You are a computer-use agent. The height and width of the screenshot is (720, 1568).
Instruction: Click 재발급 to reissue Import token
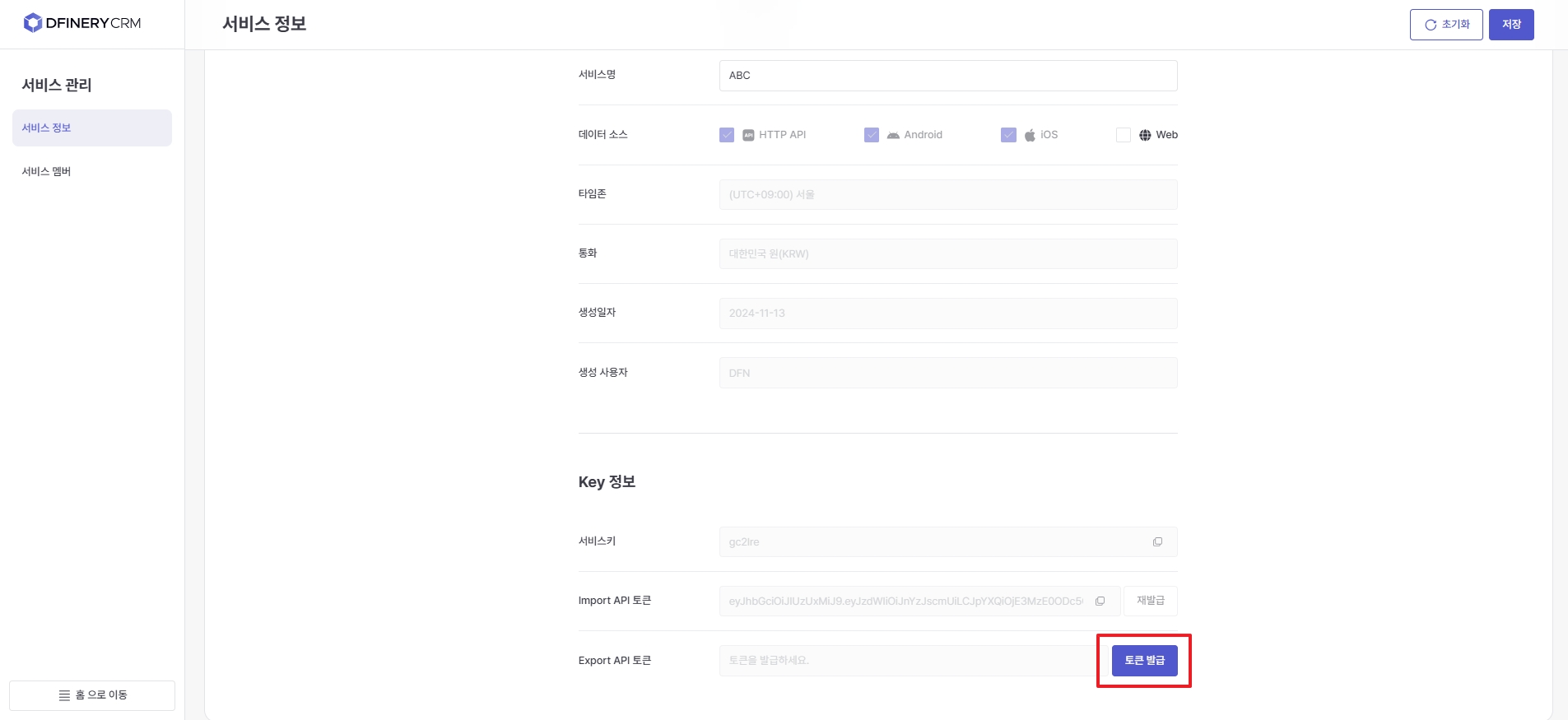tap(1150, 602)
